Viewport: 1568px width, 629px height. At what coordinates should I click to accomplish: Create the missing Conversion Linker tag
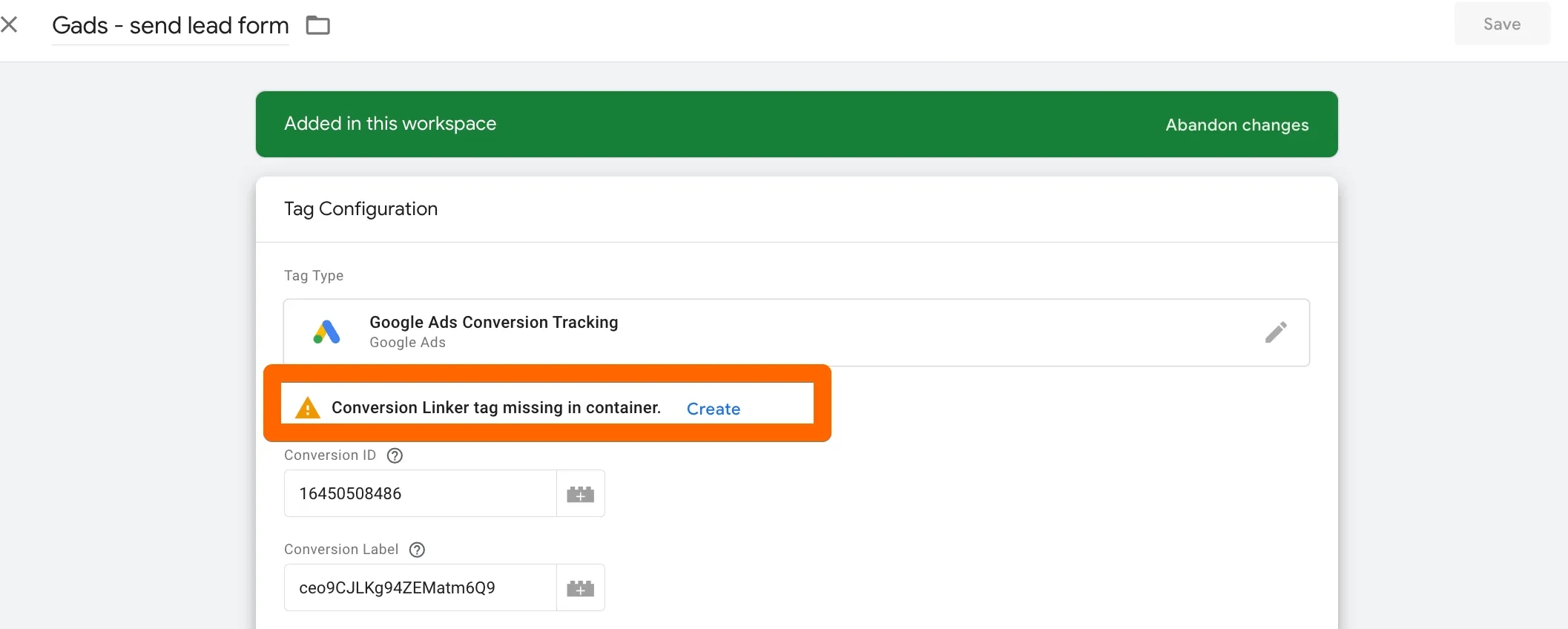point(713,409)
